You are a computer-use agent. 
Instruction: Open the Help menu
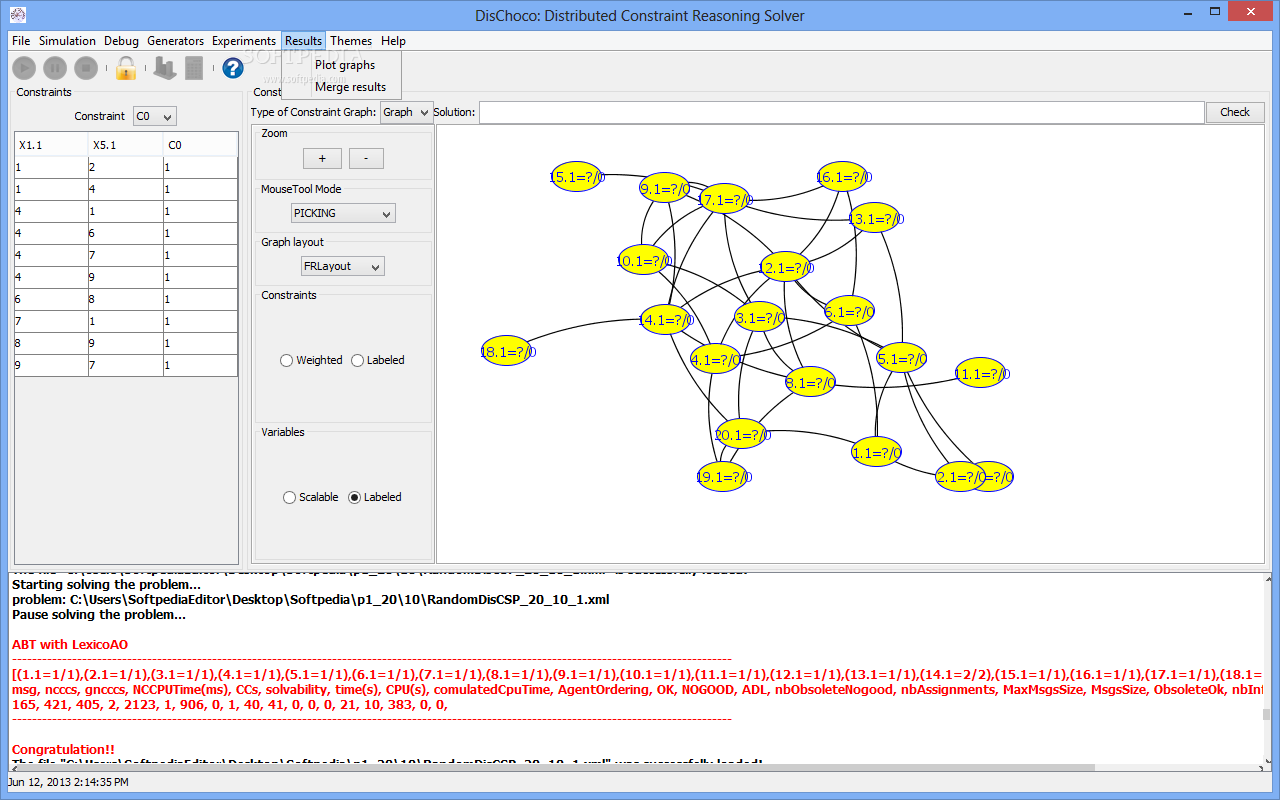tap(393, 41)
